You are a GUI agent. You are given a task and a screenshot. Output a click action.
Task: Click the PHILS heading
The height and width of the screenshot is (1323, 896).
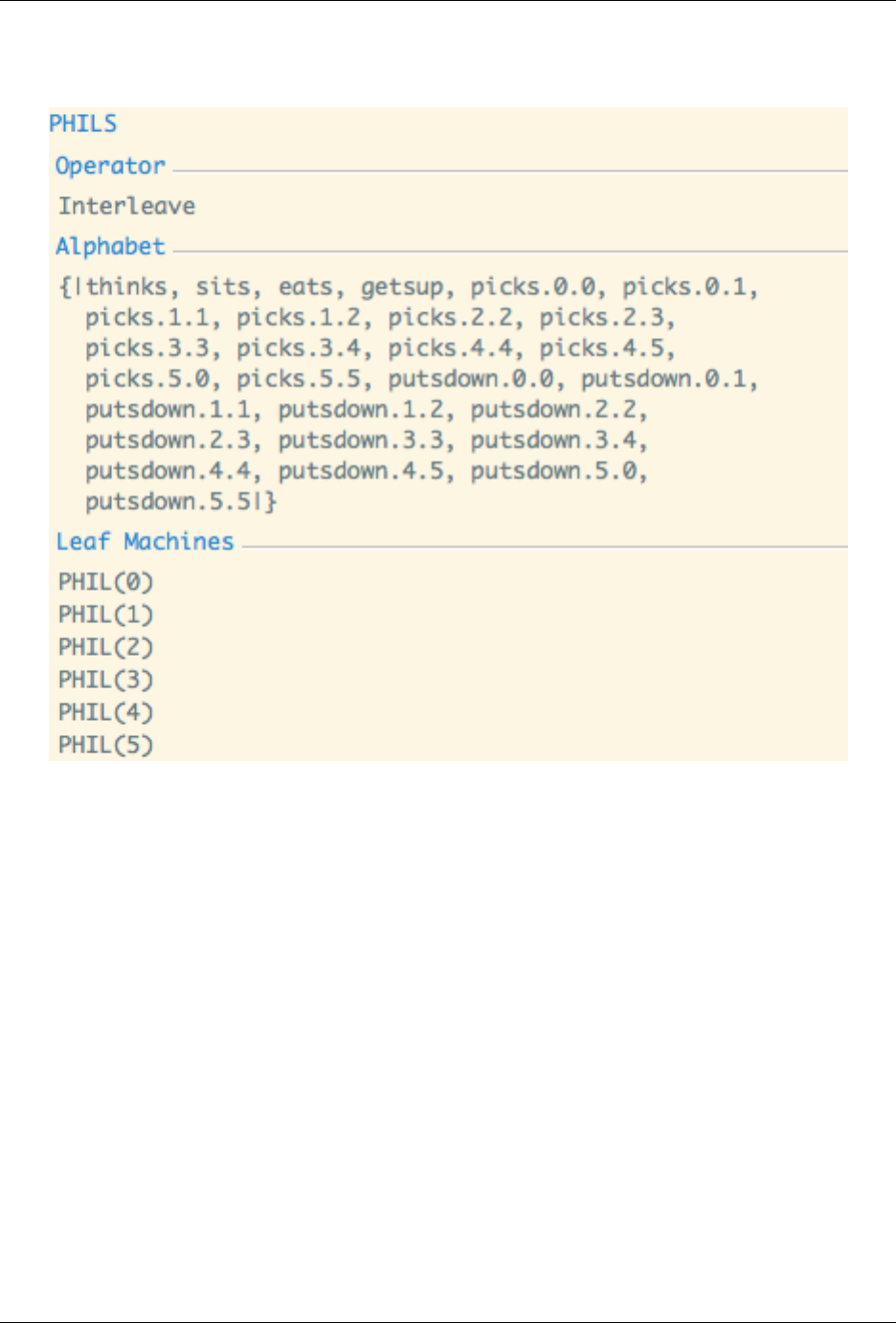[83, 123]
